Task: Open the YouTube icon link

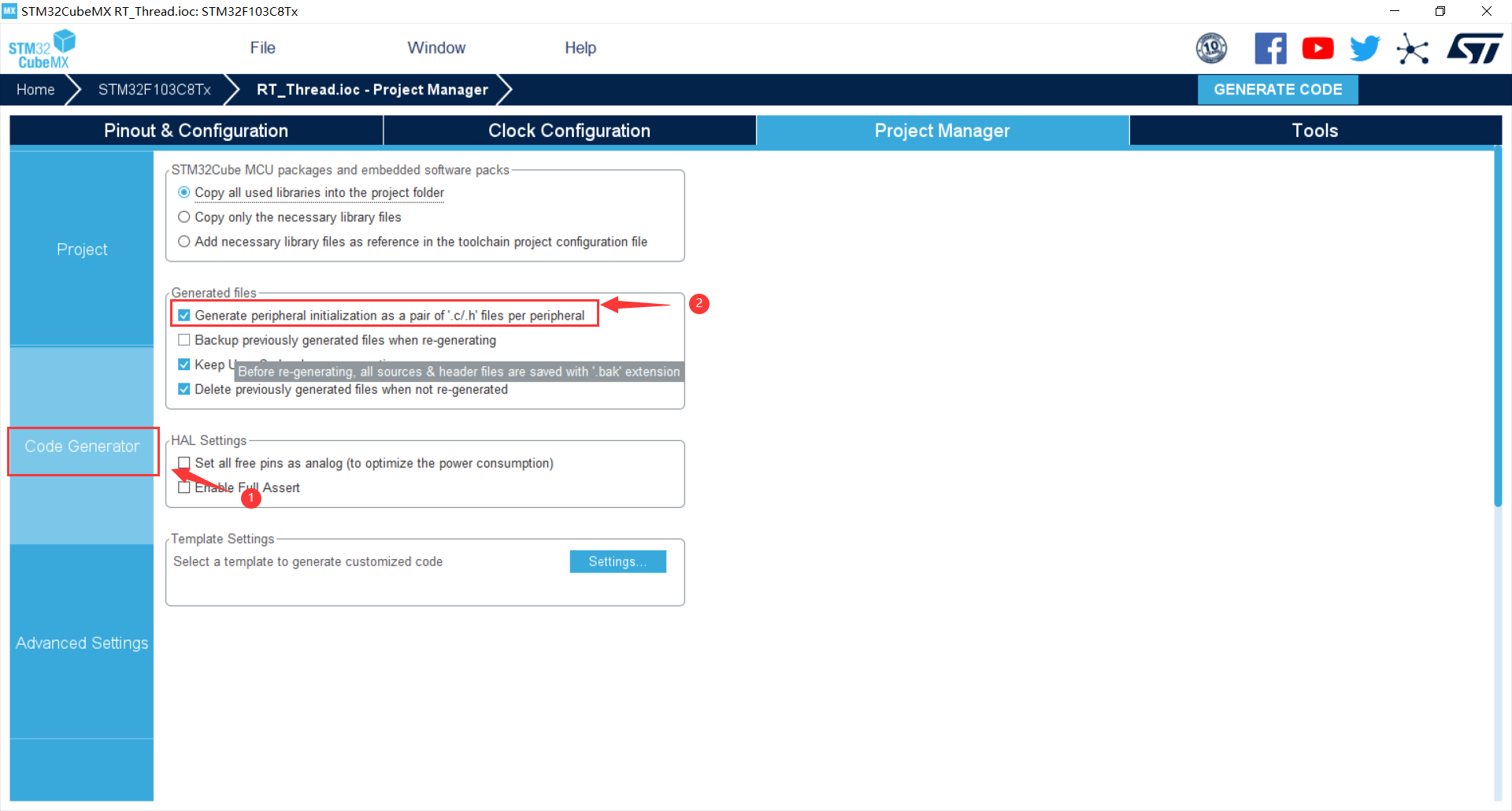Action: coord(1317,48)
